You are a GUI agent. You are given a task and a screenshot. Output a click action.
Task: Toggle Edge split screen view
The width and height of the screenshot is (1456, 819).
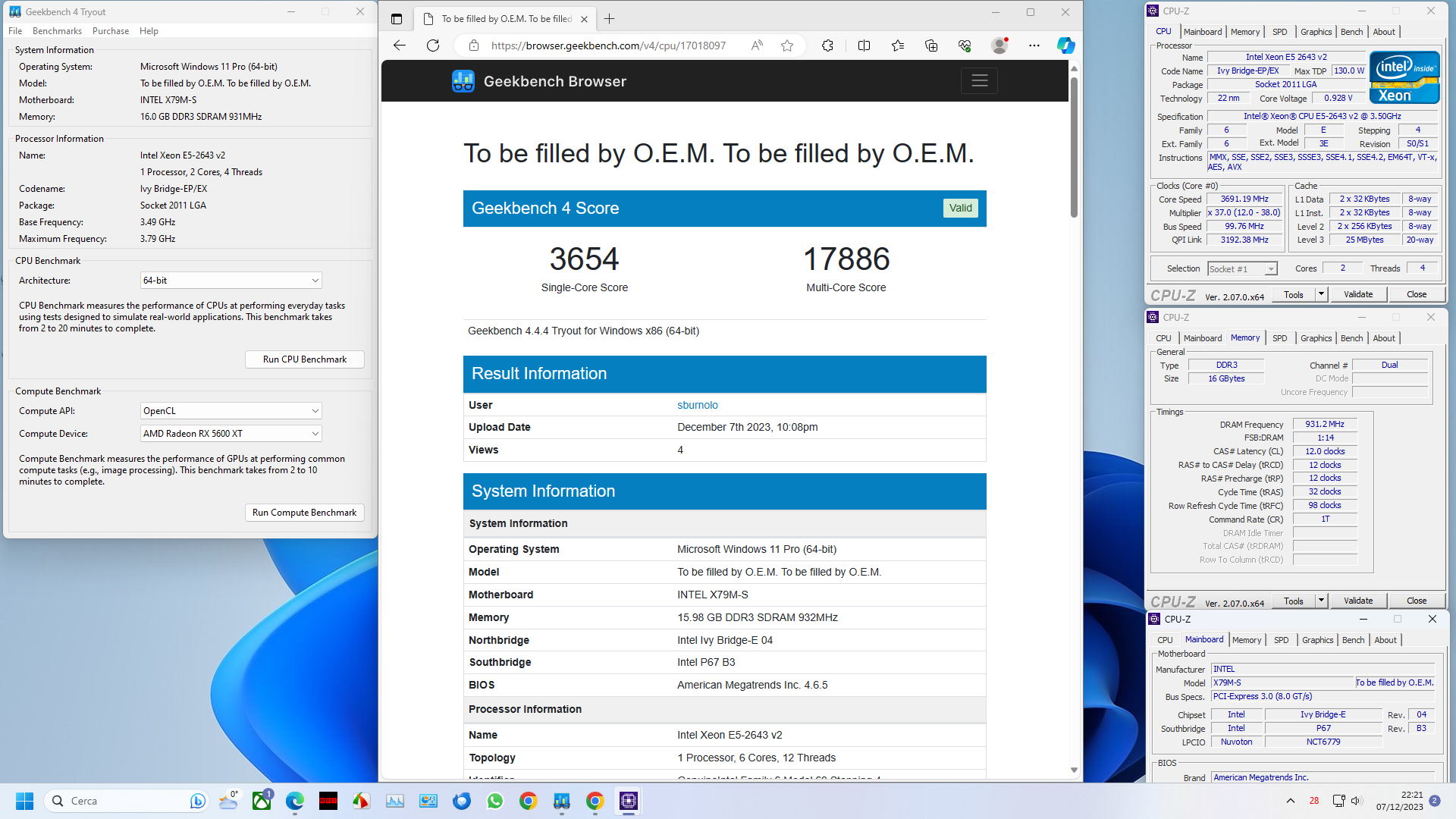coord(864,45)
